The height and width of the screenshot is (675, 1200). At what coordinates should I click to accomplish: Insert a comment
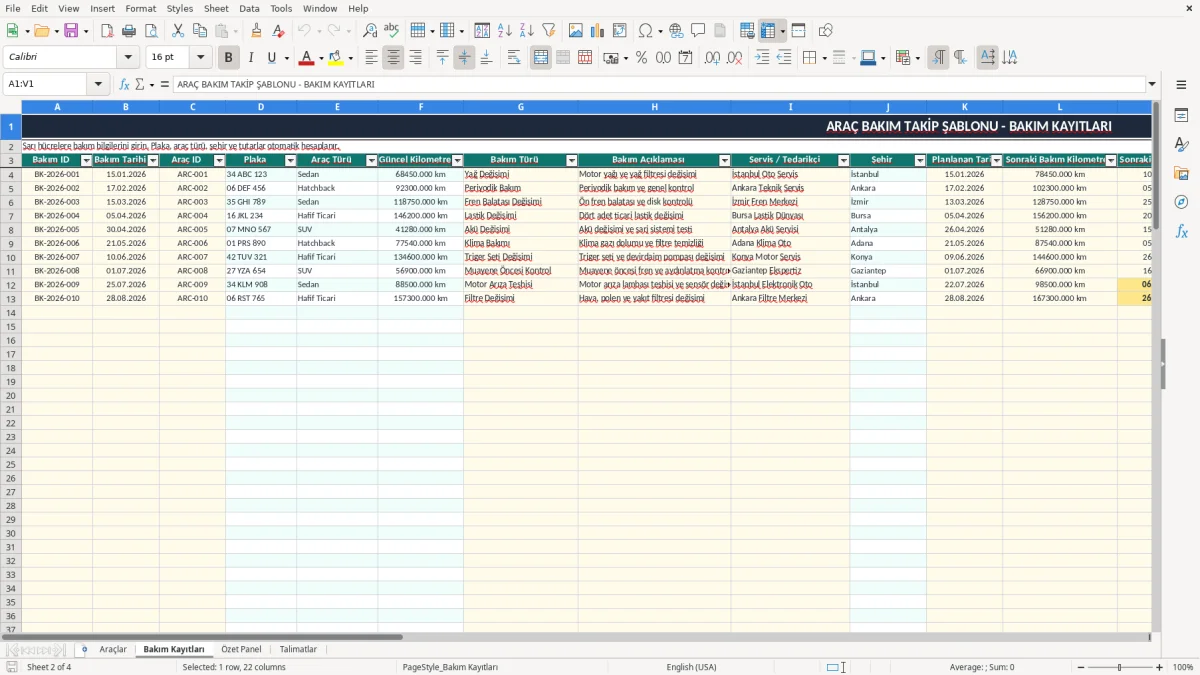pos(698,31)
